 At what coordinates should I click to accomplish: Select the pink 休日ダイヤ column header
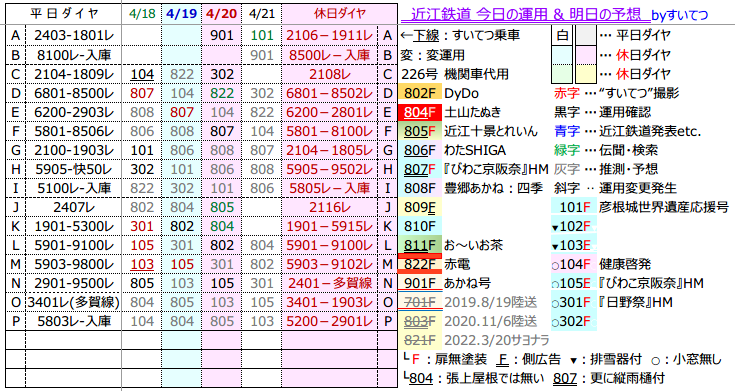pos(339,14)
